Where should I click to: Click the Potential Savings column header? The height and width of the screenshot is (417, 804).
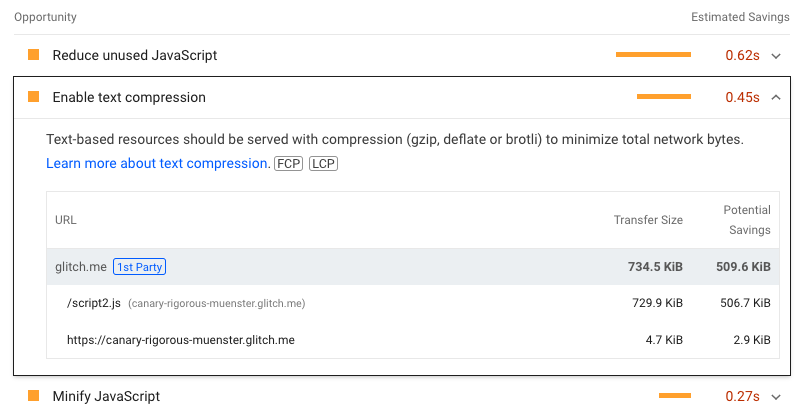746,220
